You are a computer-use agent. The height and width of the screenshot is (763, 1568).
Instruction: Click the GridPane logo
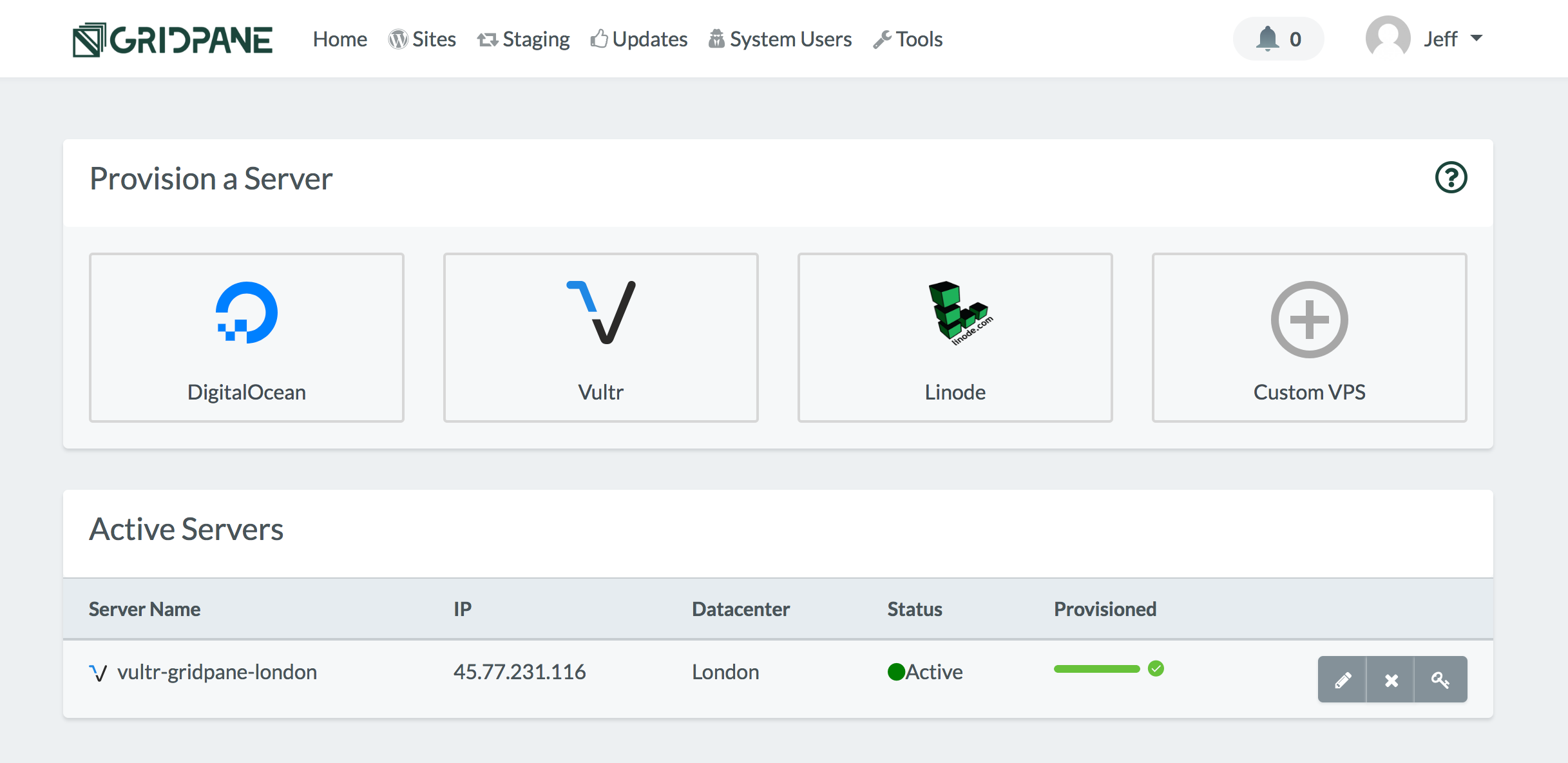pos(173,40)
